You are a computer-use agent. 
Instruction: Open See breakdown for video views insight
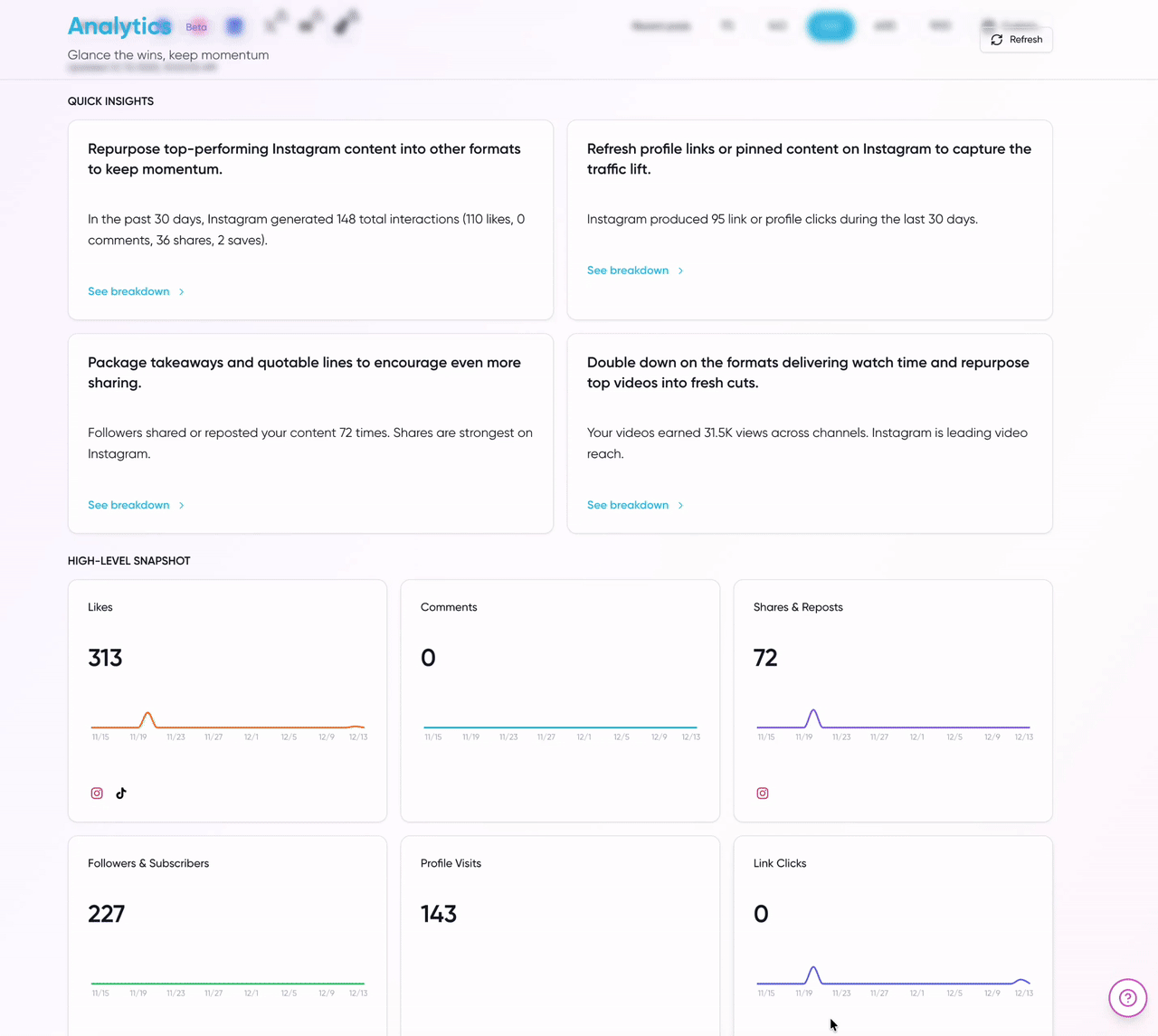(x=628, y=505)
